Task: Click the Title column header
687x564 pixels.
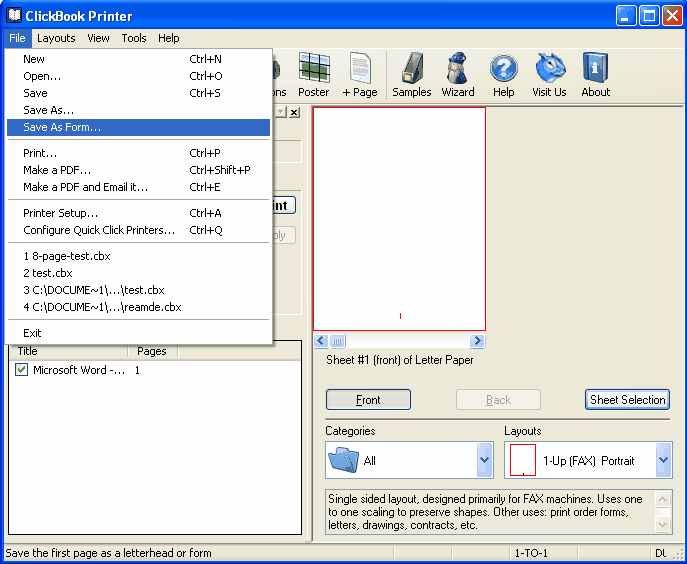Action: click(68, 351)
